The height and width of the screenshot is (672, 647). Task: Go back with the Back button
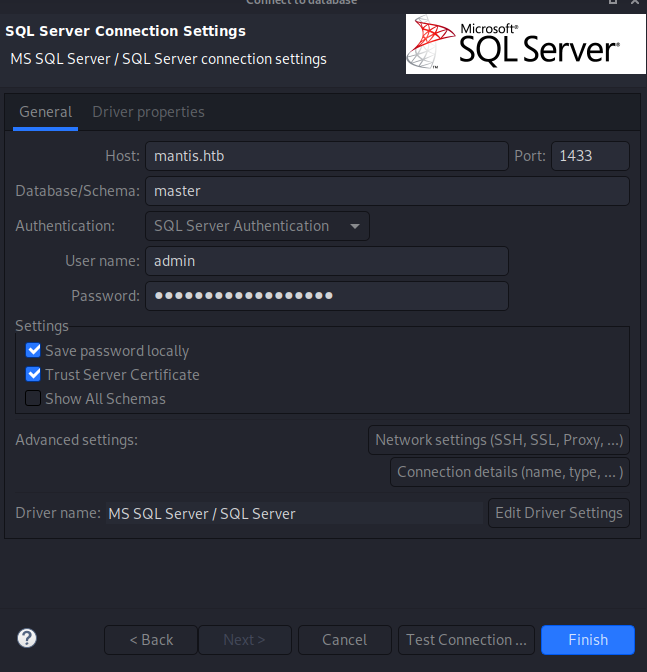coord(150,640)
